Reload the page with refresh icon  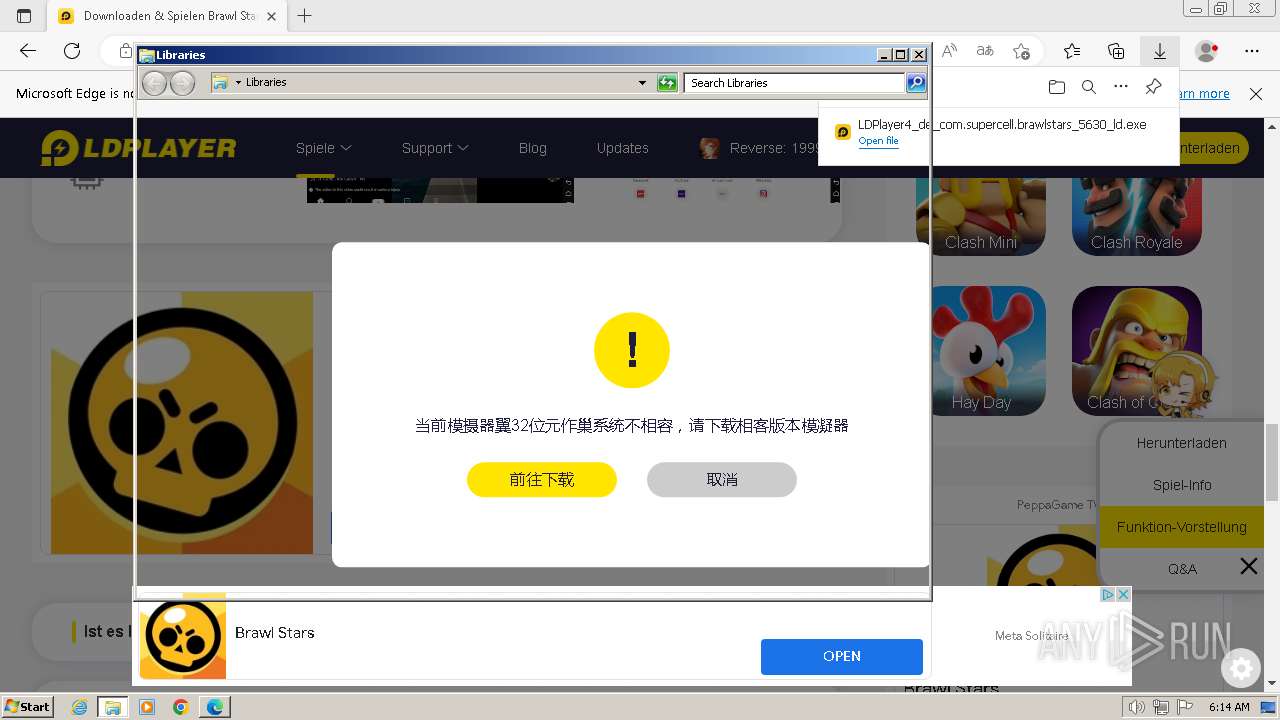click(x=72, y=51)
